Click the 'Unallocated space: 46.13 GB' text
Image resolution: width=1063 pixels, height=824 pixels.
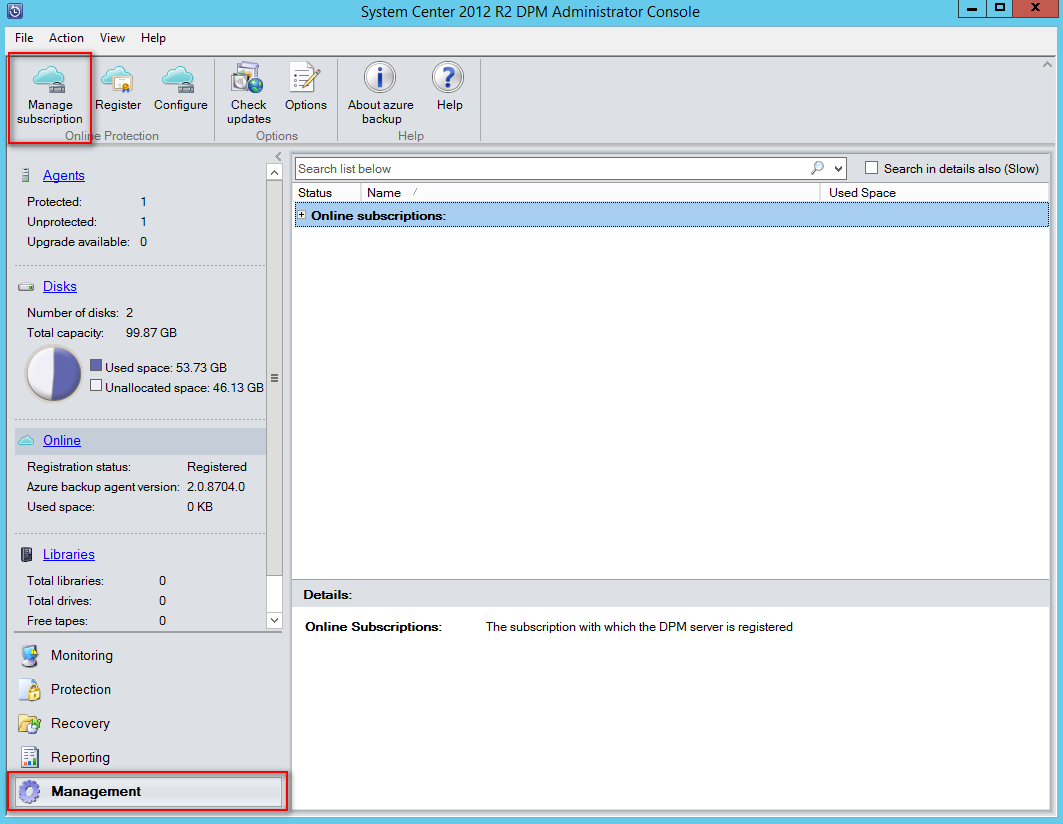click(184, 388)
